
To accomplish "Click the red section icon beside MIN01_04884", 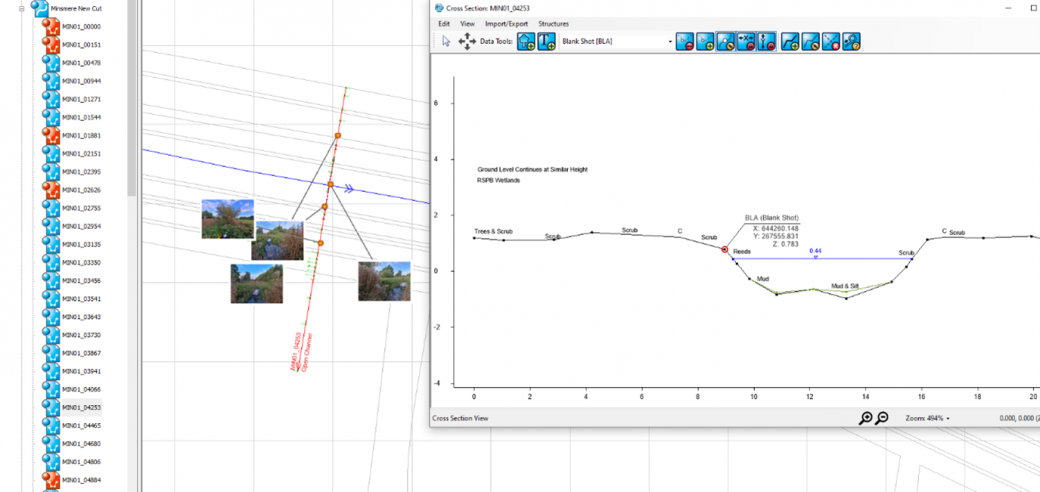I will pyautogui.click(x=51, y=479).
